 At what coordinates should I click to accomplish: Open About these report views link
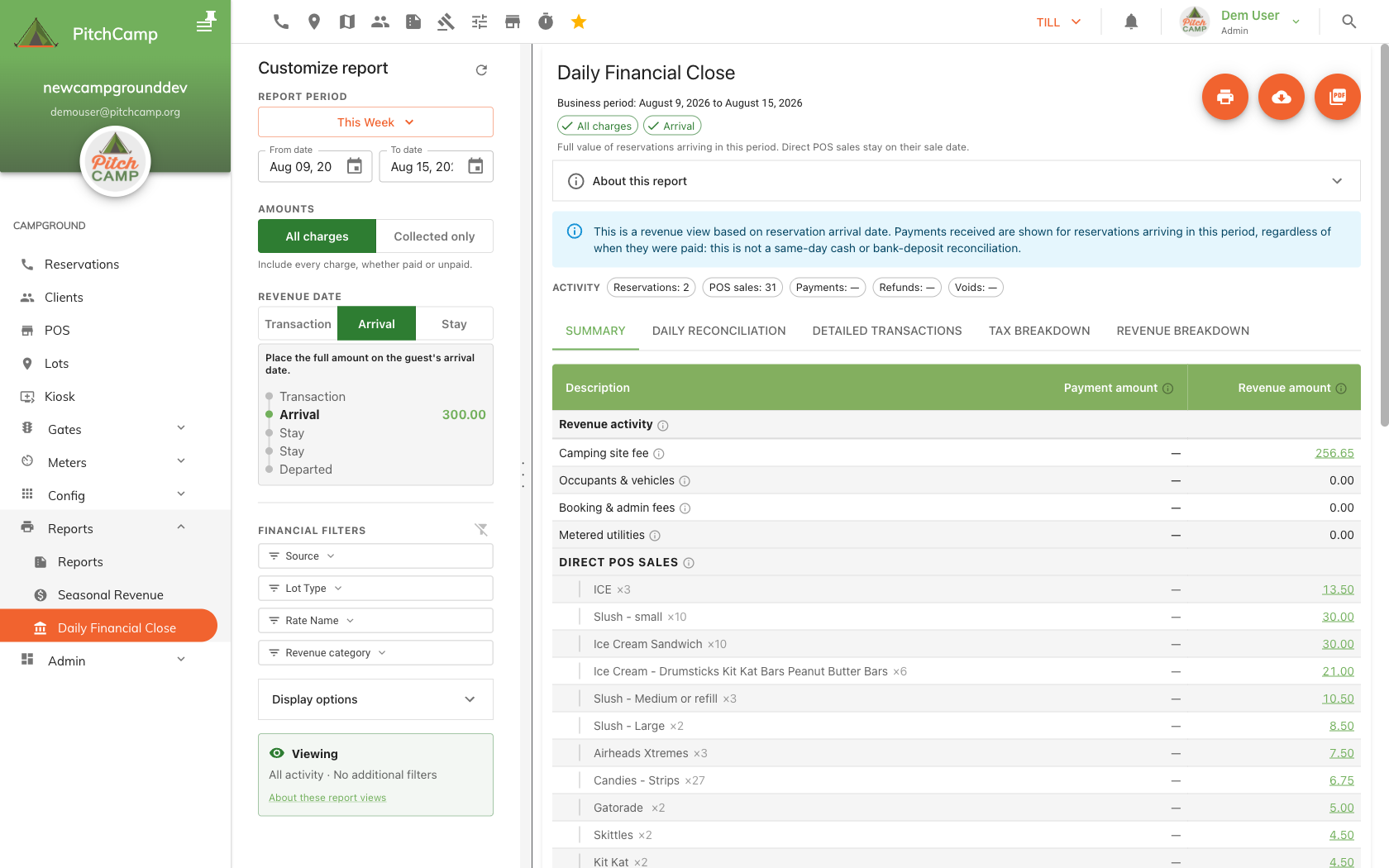[x=327, y=798]
